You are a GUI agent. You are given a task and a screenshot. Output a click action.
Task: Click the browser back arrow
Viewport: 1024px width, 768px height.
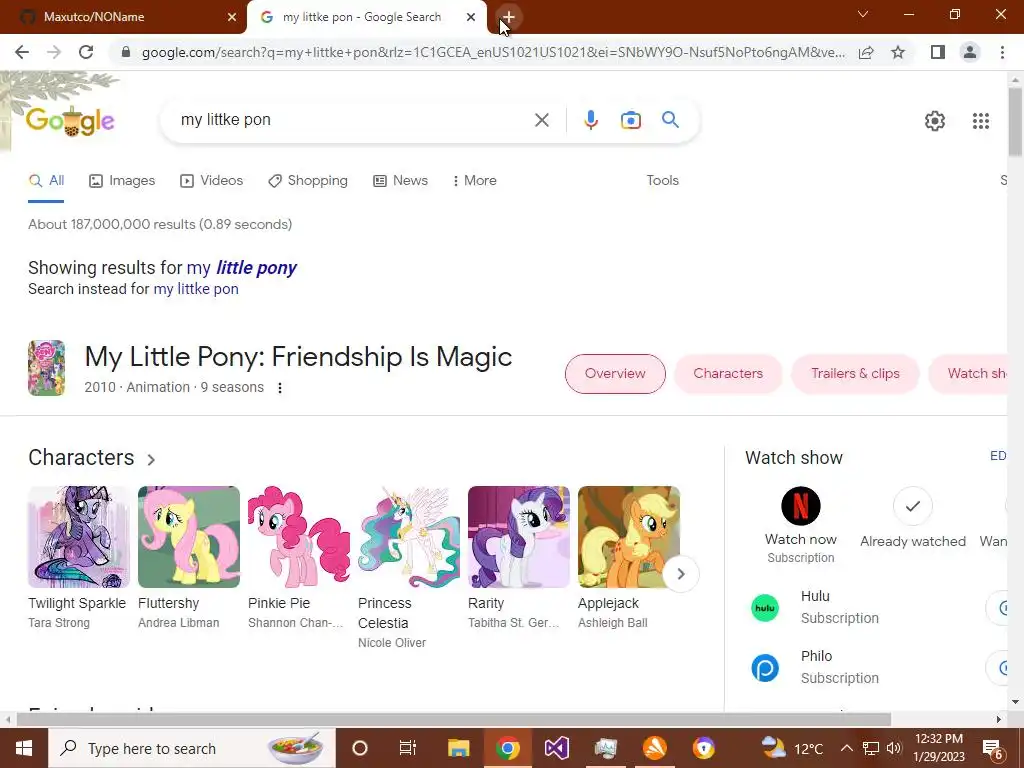click(22, 52)
